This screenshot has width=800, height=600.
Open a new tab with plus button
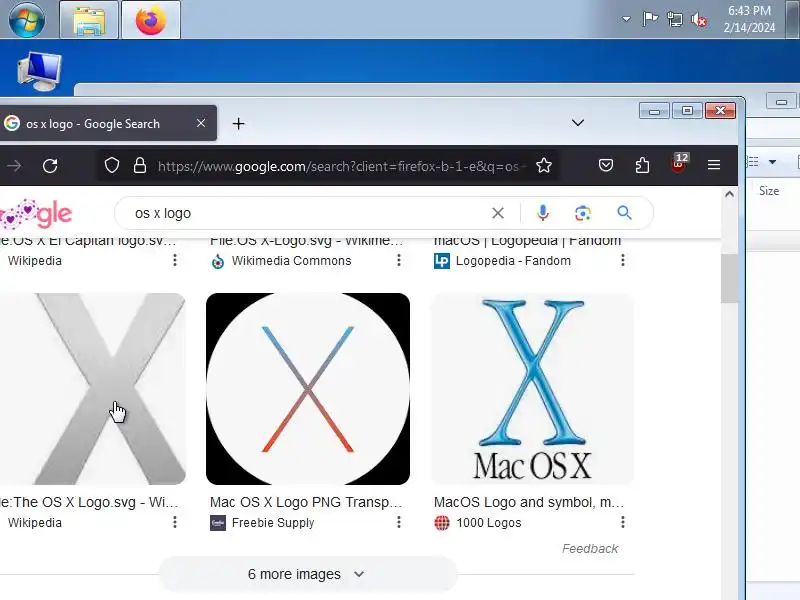(238, 123)
